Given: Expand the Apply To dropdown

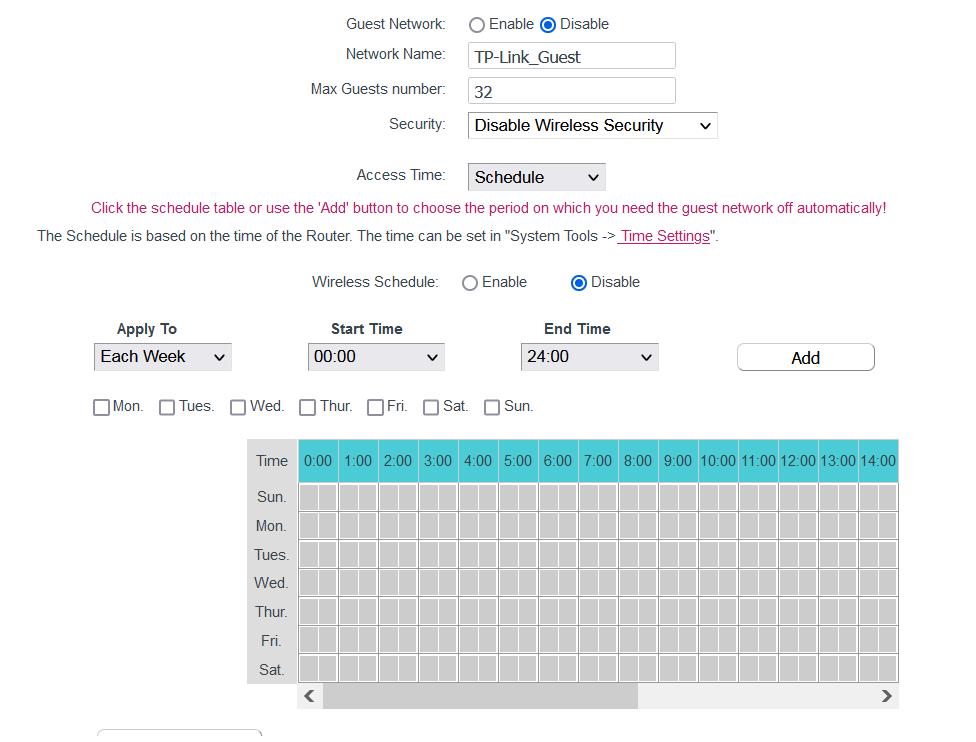Looking at the screenshot, I should click(162, 357).
